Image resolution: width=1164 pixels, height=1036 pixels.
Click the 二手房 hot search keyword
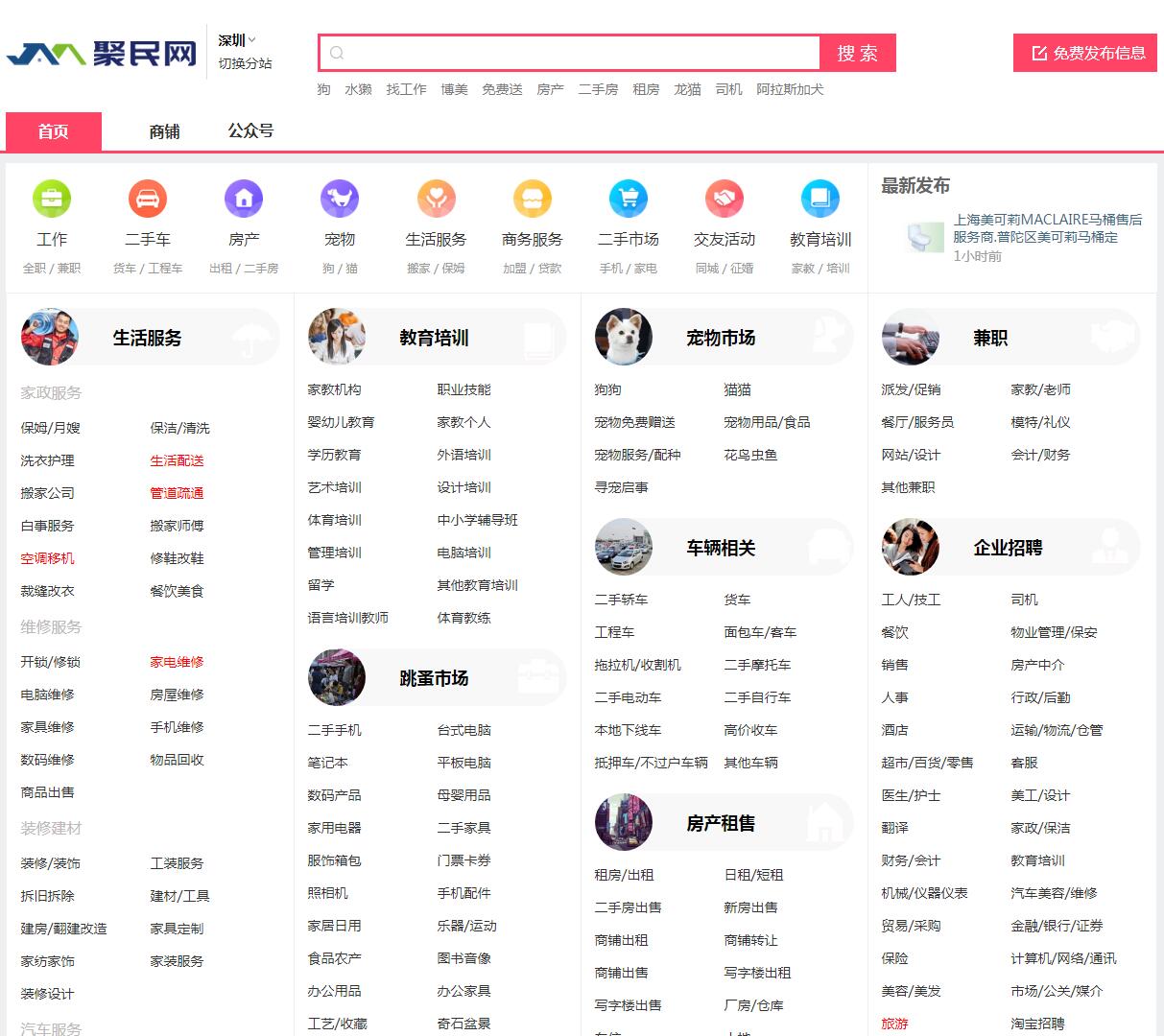598,89
